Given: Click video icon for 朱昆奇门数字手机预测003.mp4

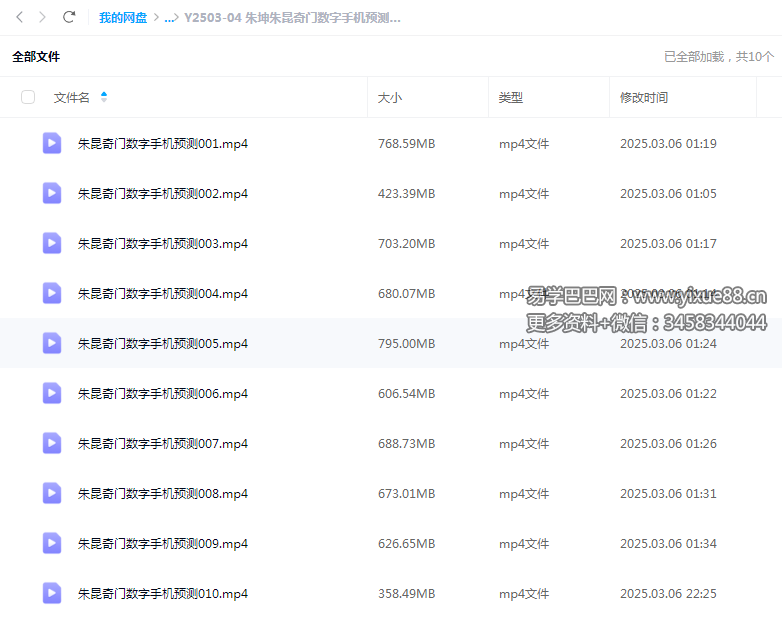Looking at the screenshot, I should [x=52, y=243].
